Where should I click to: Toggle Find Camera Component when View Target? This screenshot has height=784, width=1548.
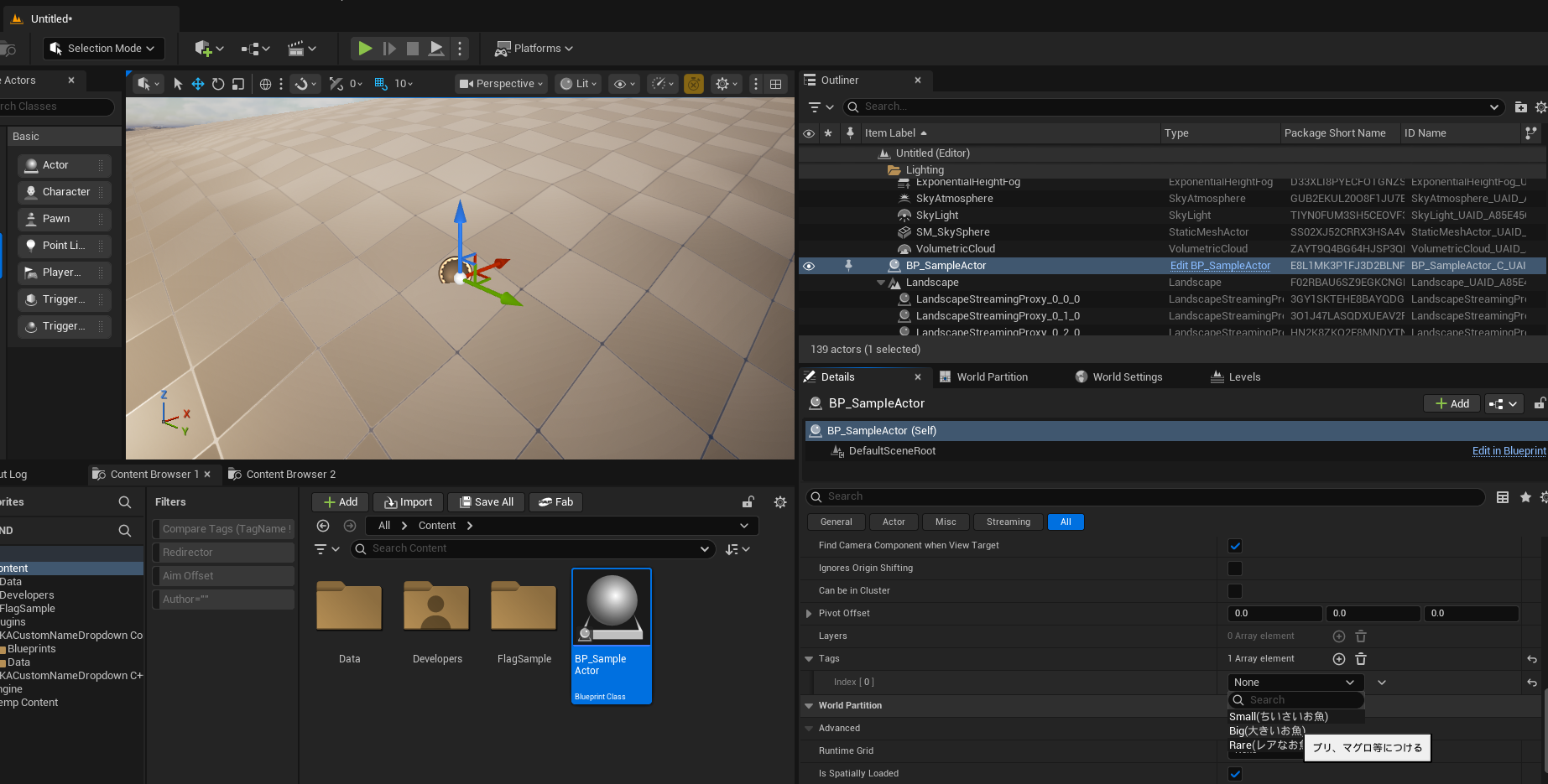1234,546
